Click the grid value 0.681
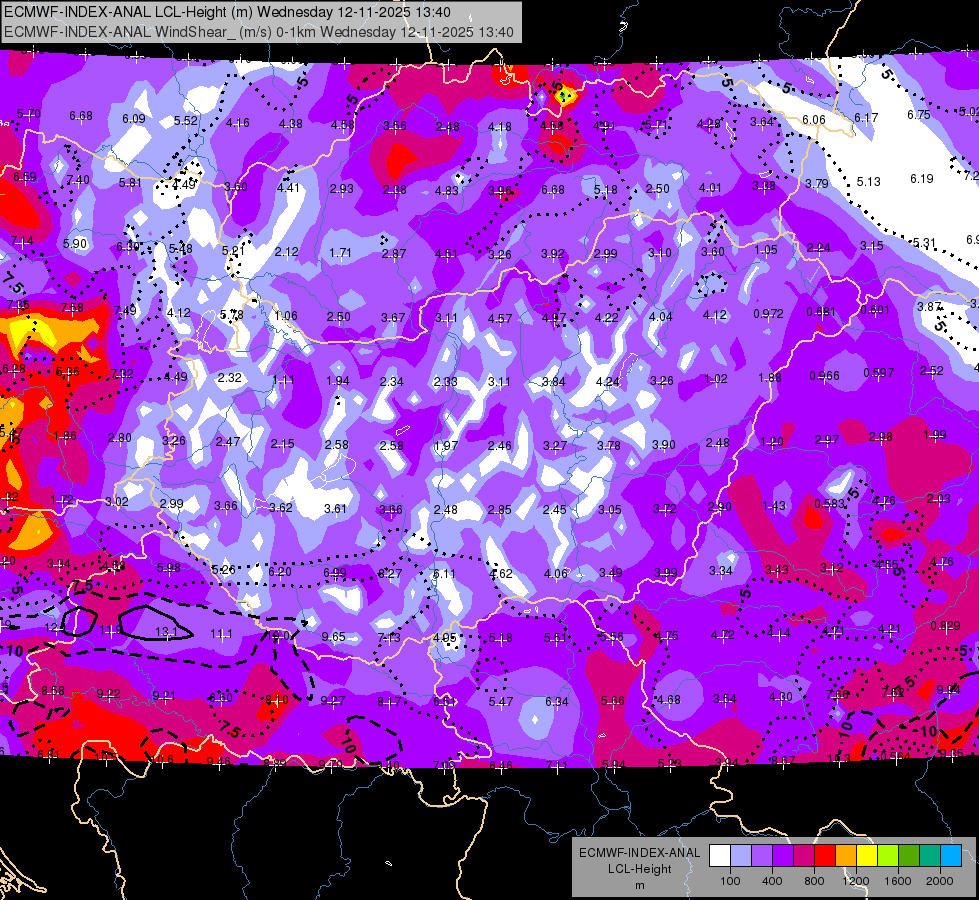This screenshot has width=979, height=900. pyautogui.click(x=821, y=312)
